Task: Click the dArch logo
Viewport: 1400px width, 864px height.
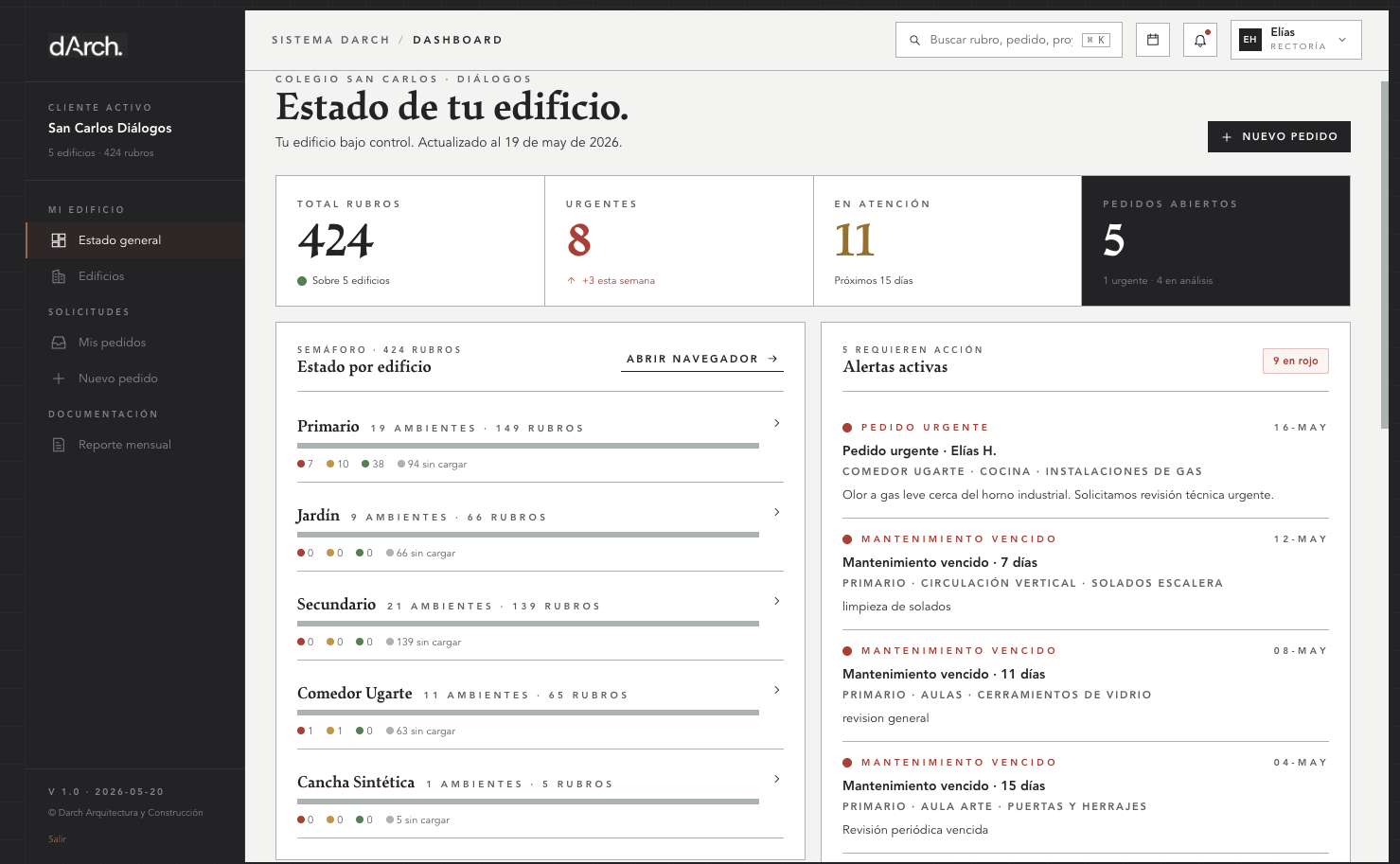Action: point(86,45)
